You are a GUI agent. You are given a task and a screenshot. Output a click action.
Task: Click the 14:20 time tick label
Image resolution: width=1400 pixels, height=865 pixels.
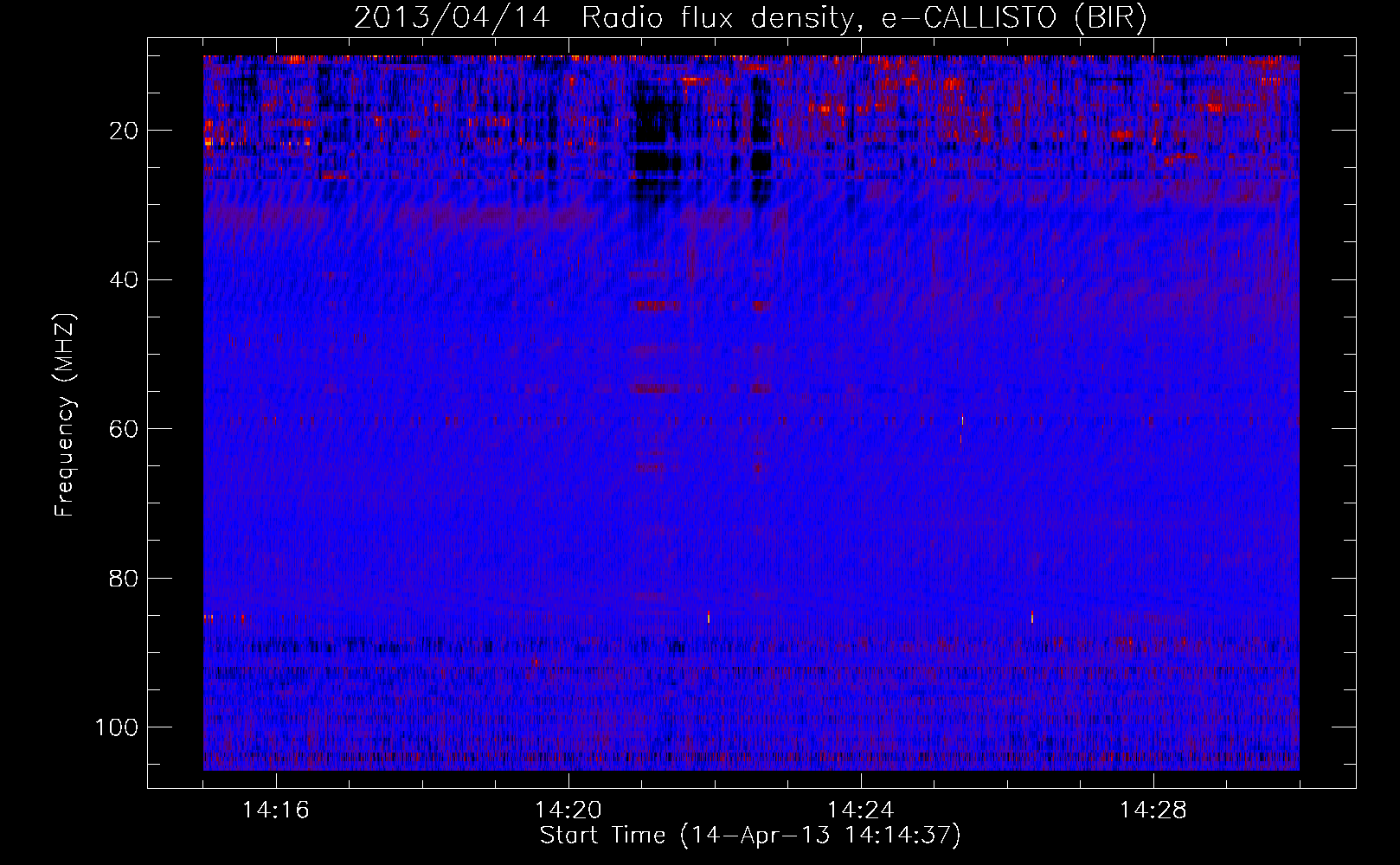[x=568, y=811]
